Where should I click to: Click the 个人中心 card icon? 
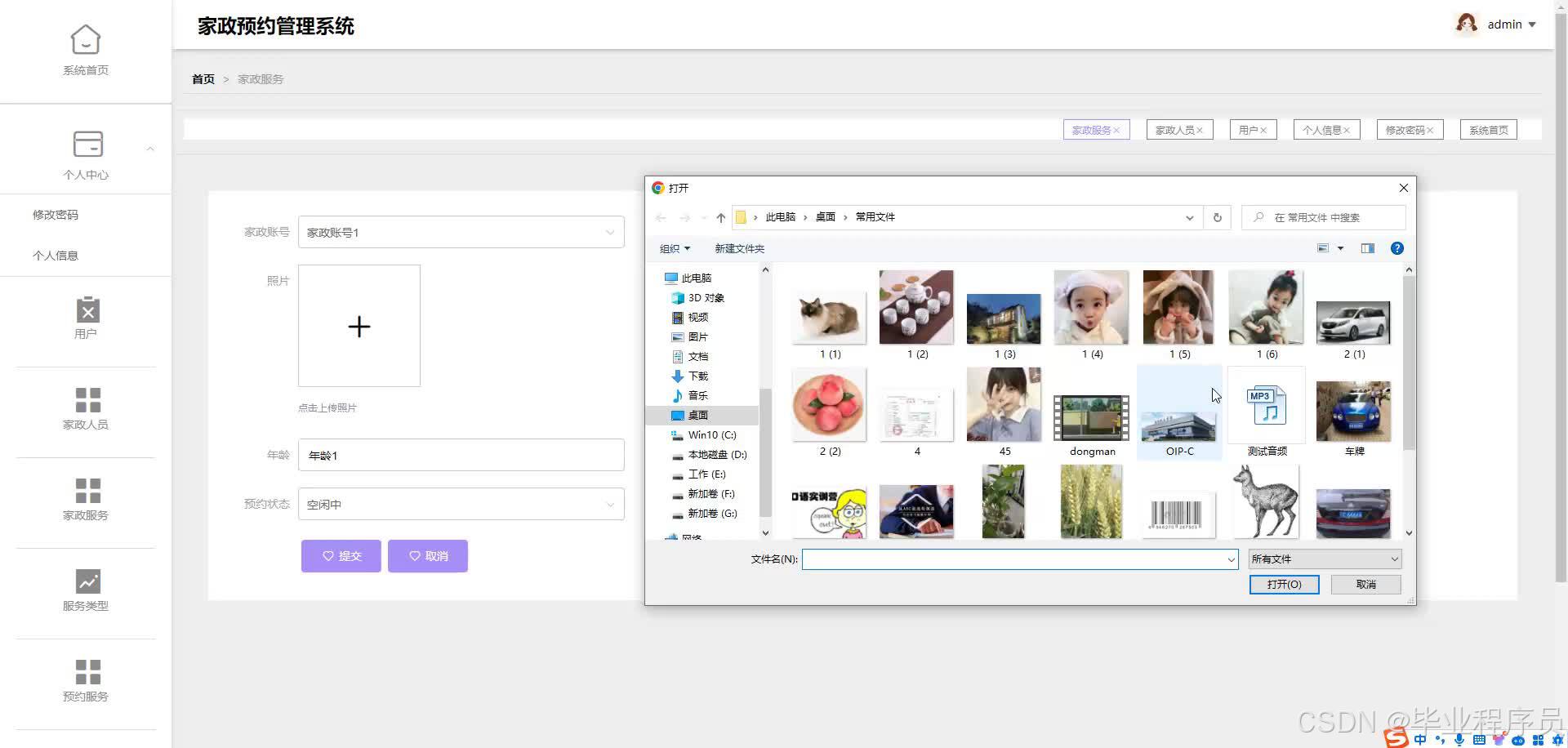pos(87,144)
